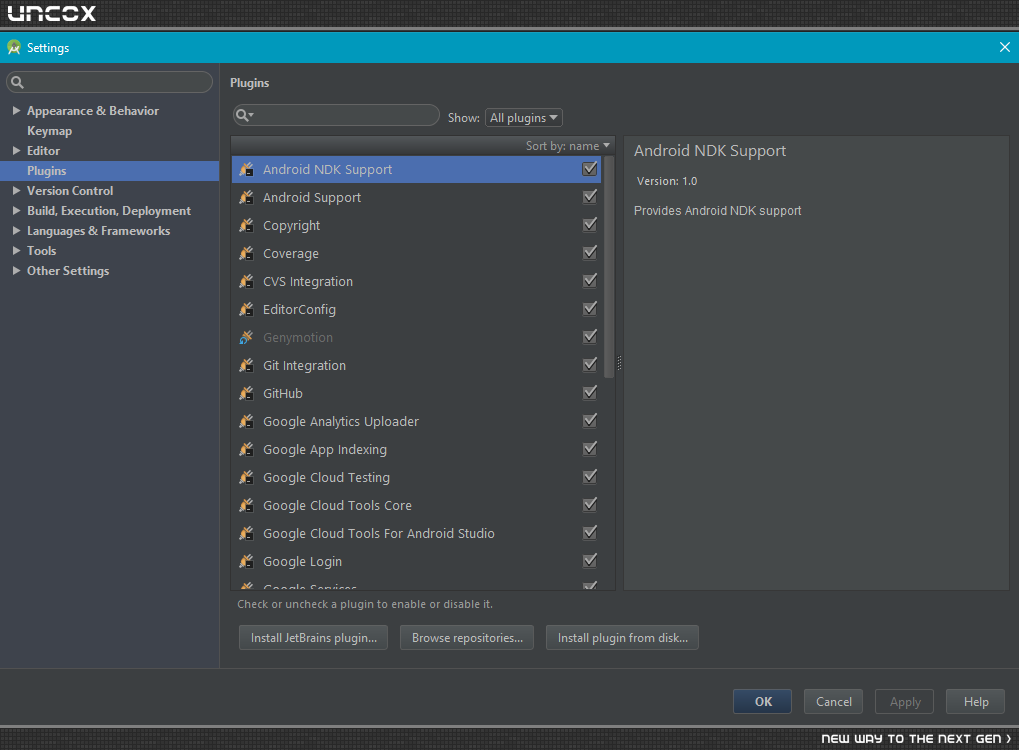Click the Cancel button
This screenshot has height=750, width=1019.
pos(833,701)
